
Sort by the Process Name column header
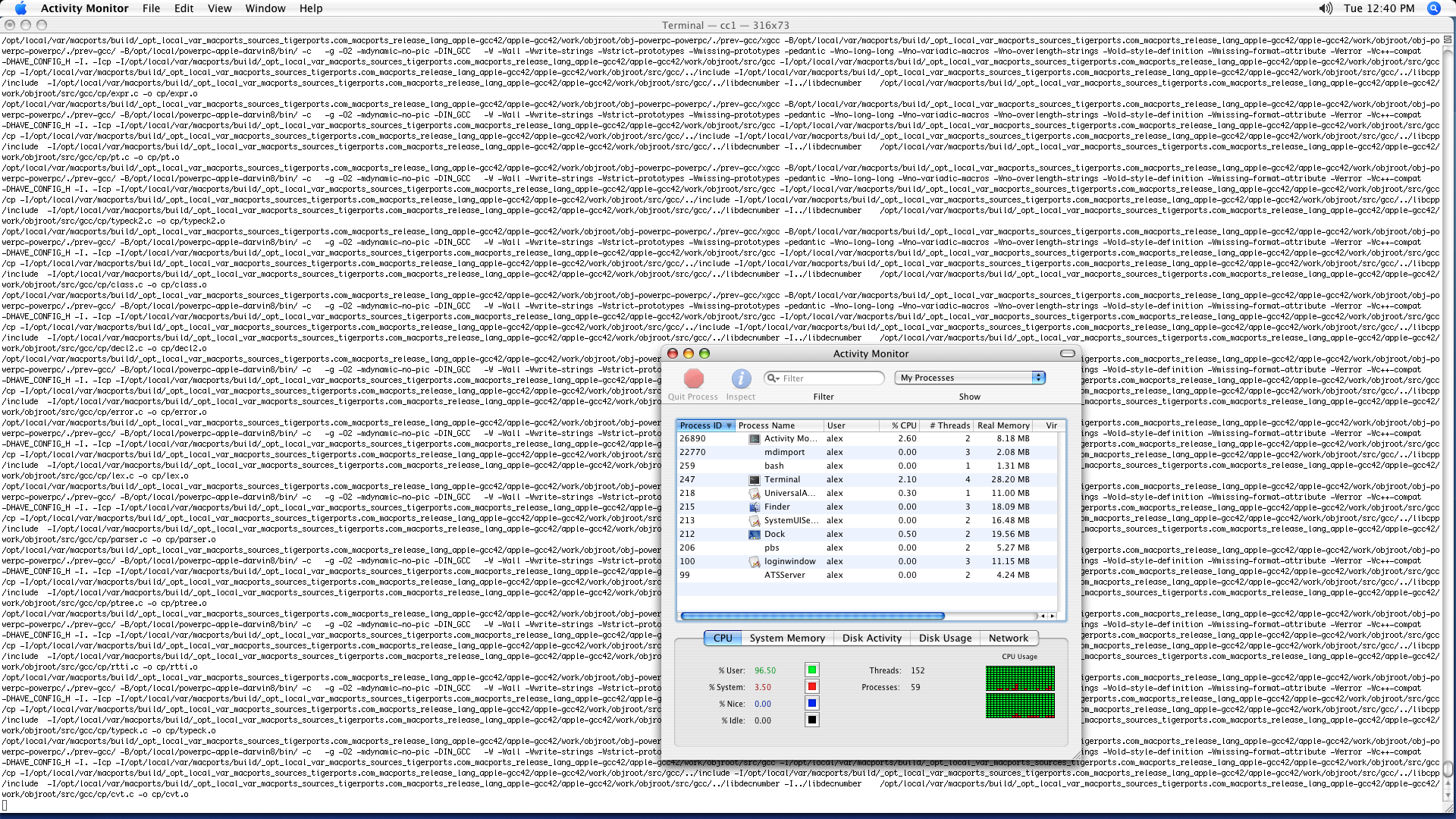tap(779, 425)
